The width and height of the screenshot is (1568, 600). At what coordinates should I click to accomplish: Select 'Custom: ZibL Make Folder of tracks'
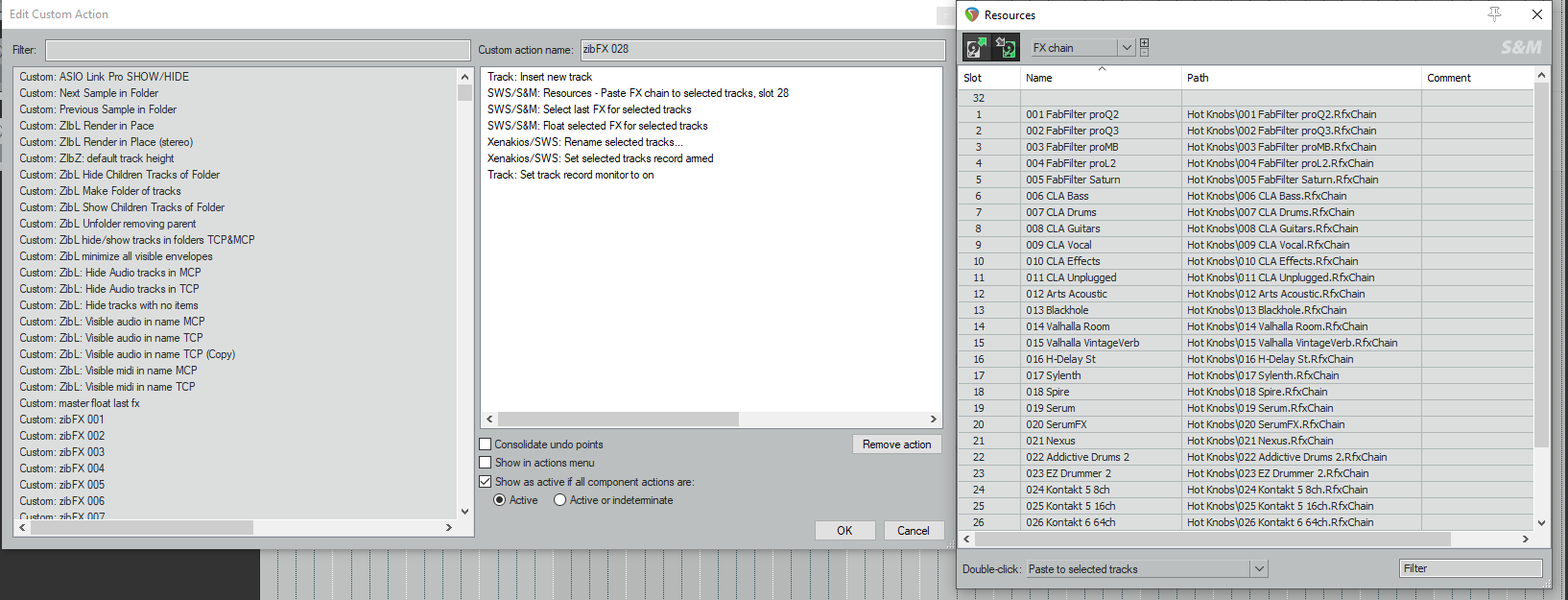coord(100,191)
